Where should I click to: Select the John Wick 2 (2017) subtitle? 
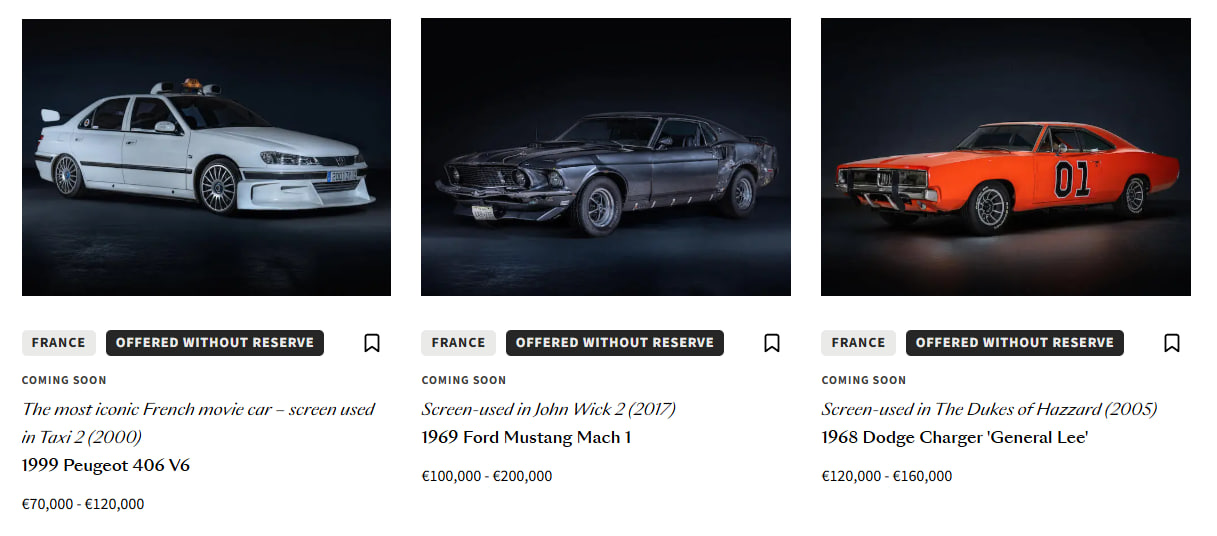[x=548, y=409]
